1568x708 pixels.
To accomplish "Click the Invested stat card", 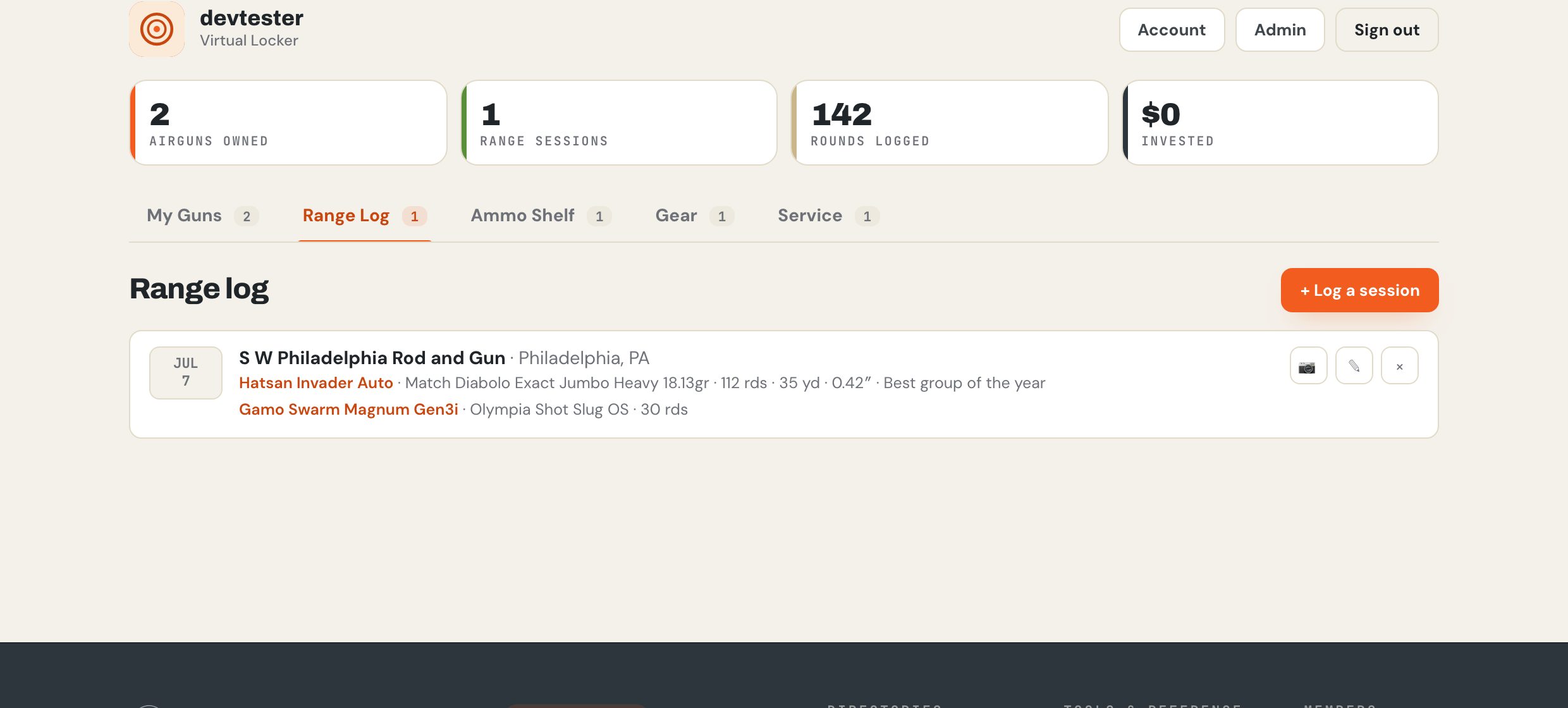I will [1280, 123].
